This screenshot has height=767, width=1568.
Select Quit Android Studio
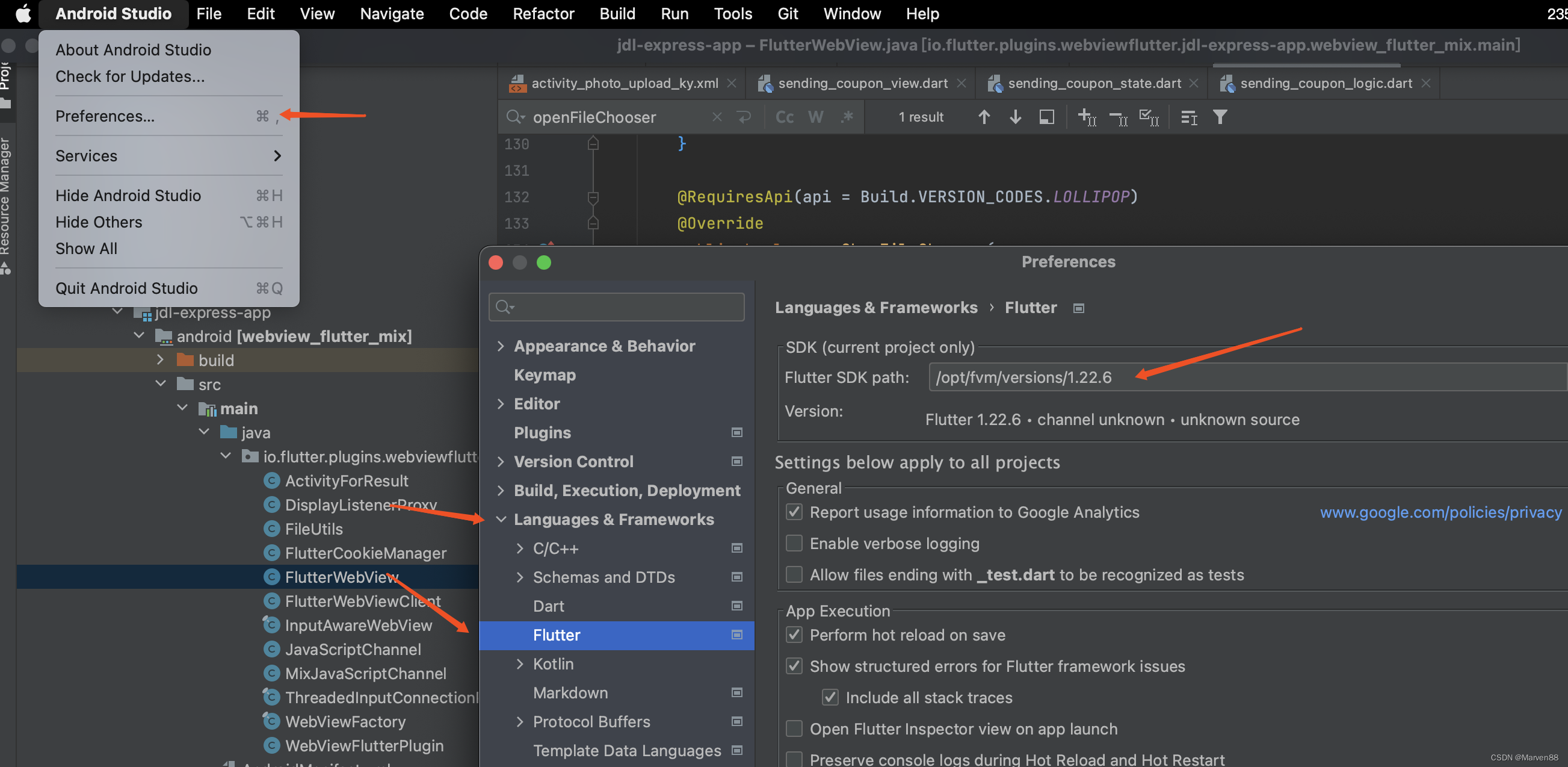[x=168, y=288]
